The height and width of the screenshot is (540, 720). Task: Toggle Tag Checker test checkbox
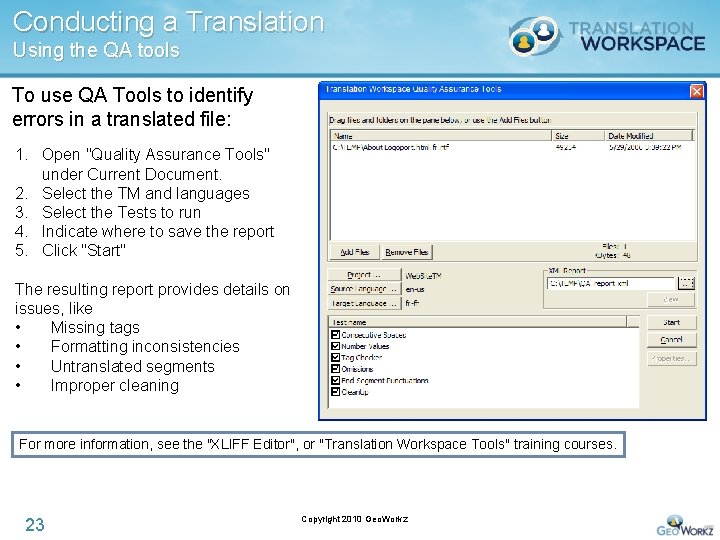click(x=336, y=358)
